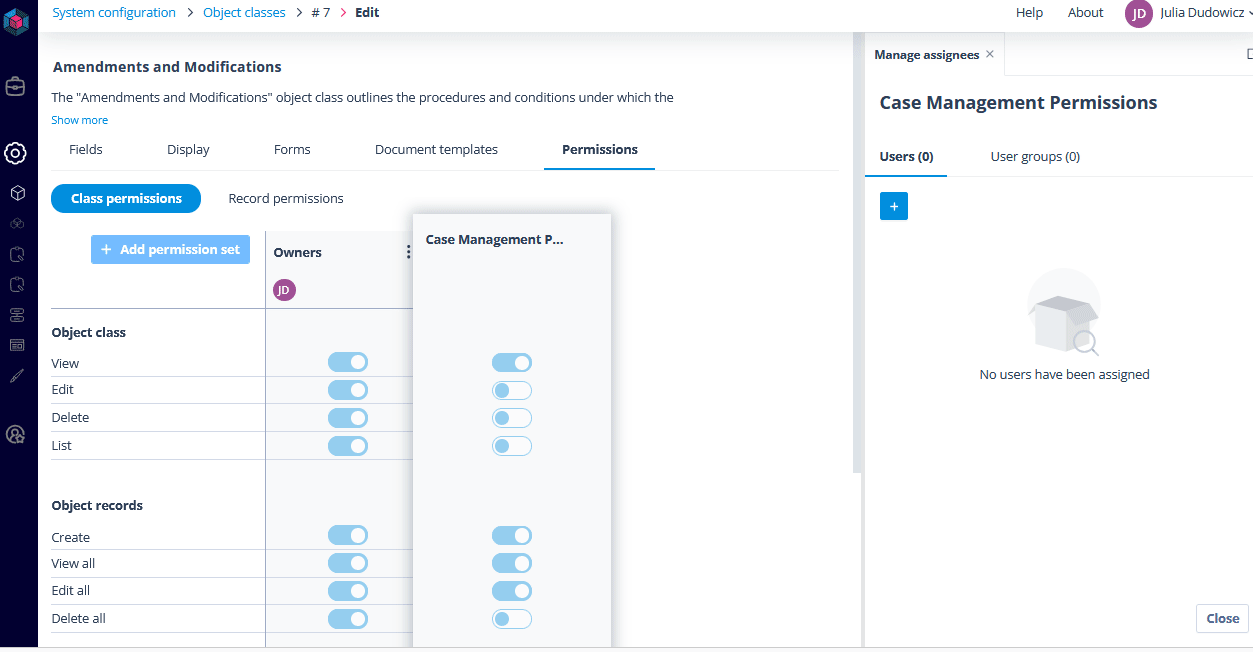
Task: Toggle Case Management Create records permission
Action: click(512, 536)
